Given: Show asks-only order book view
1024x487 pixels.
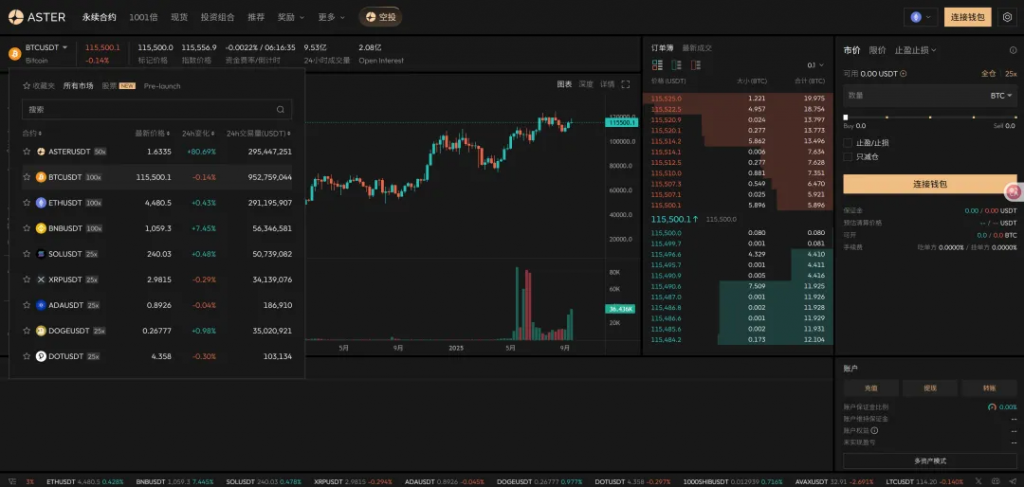Looking at the screenshot, I should point(696,65).
